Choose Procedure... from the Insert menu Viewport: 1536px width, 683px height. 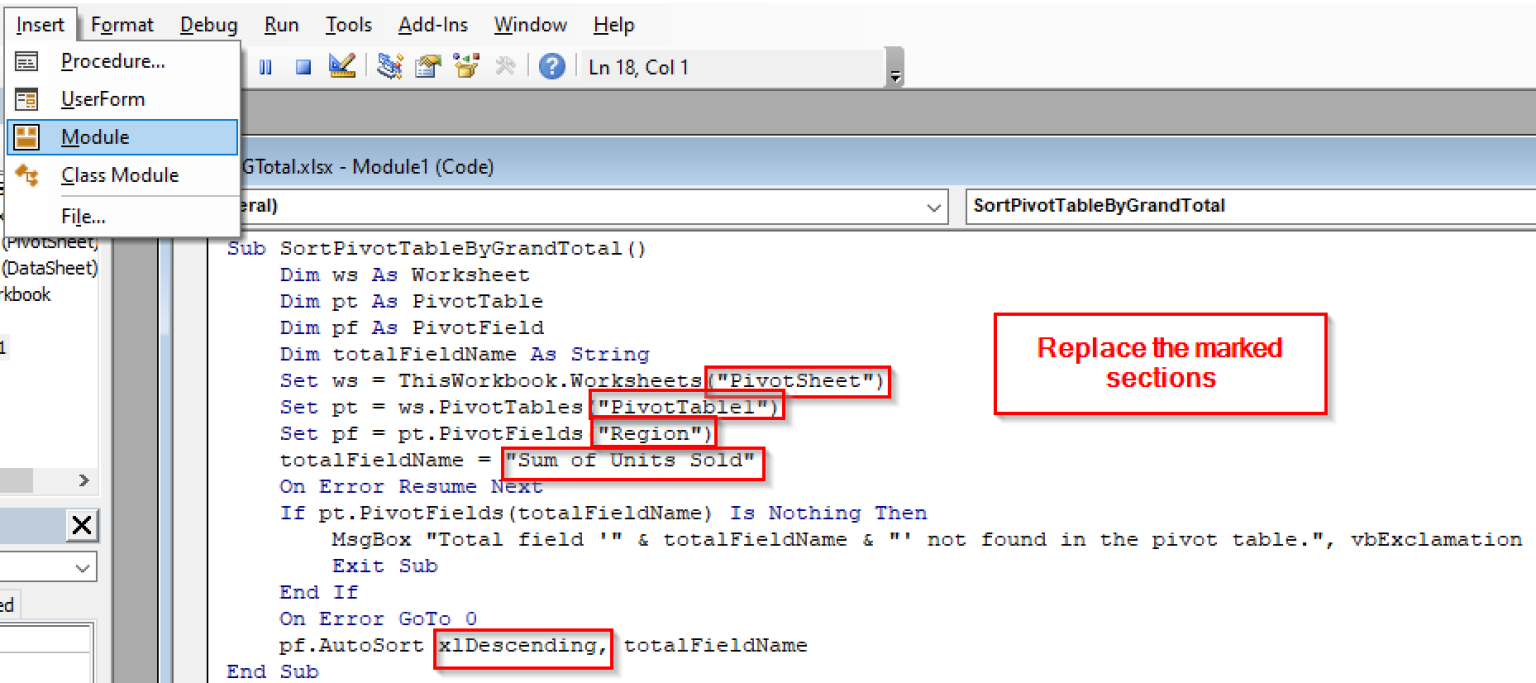point(113,61)
